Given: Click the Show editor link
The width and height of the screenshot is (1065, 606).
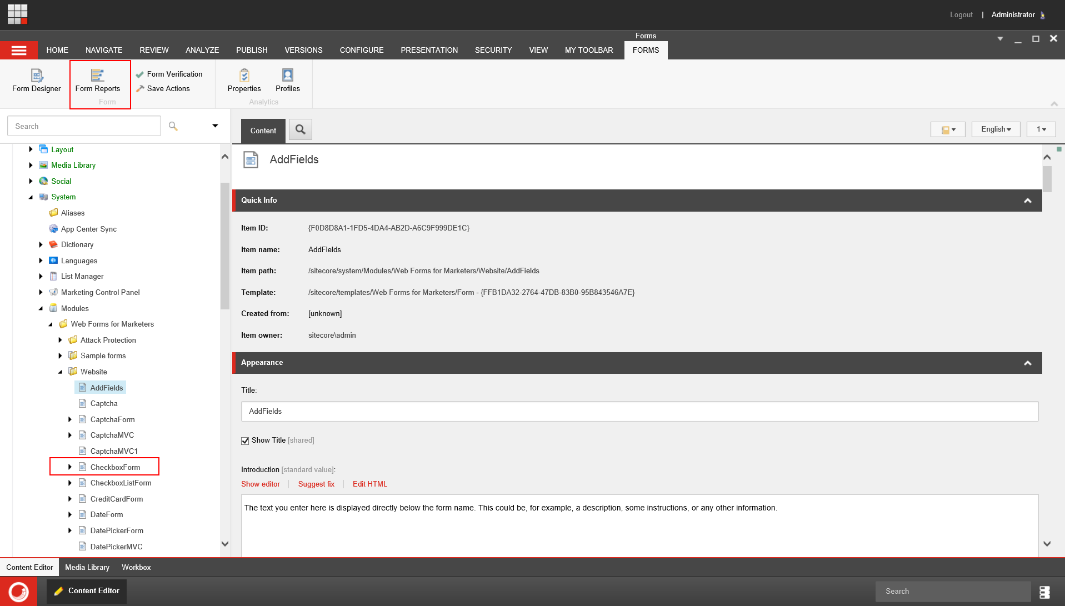Looking at the screenshot, I should click(x=260, y=484).
